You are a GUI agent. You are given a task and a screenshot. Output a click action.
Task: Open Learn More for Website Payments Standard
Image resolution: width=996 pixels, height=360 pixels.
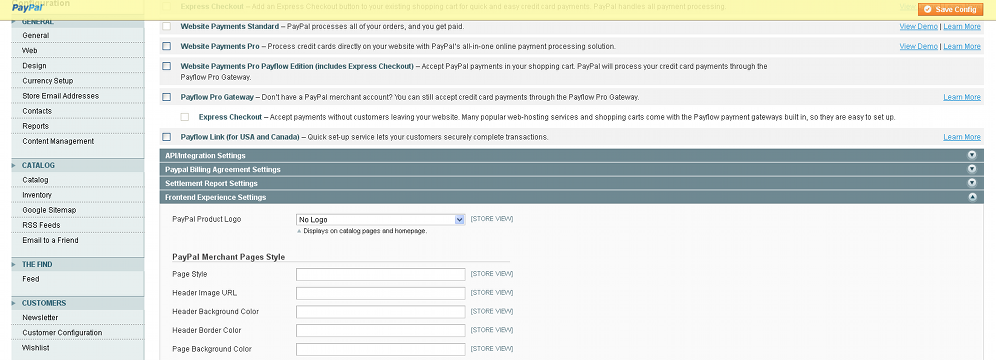click(x=962, y=27)
